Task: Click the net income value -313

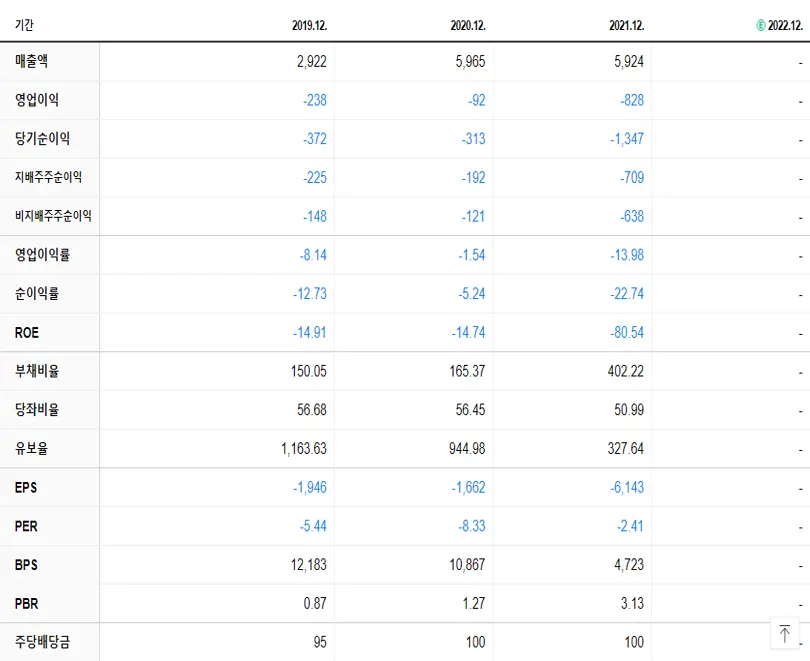Action: pyautogui.click(x=473, y=139)
